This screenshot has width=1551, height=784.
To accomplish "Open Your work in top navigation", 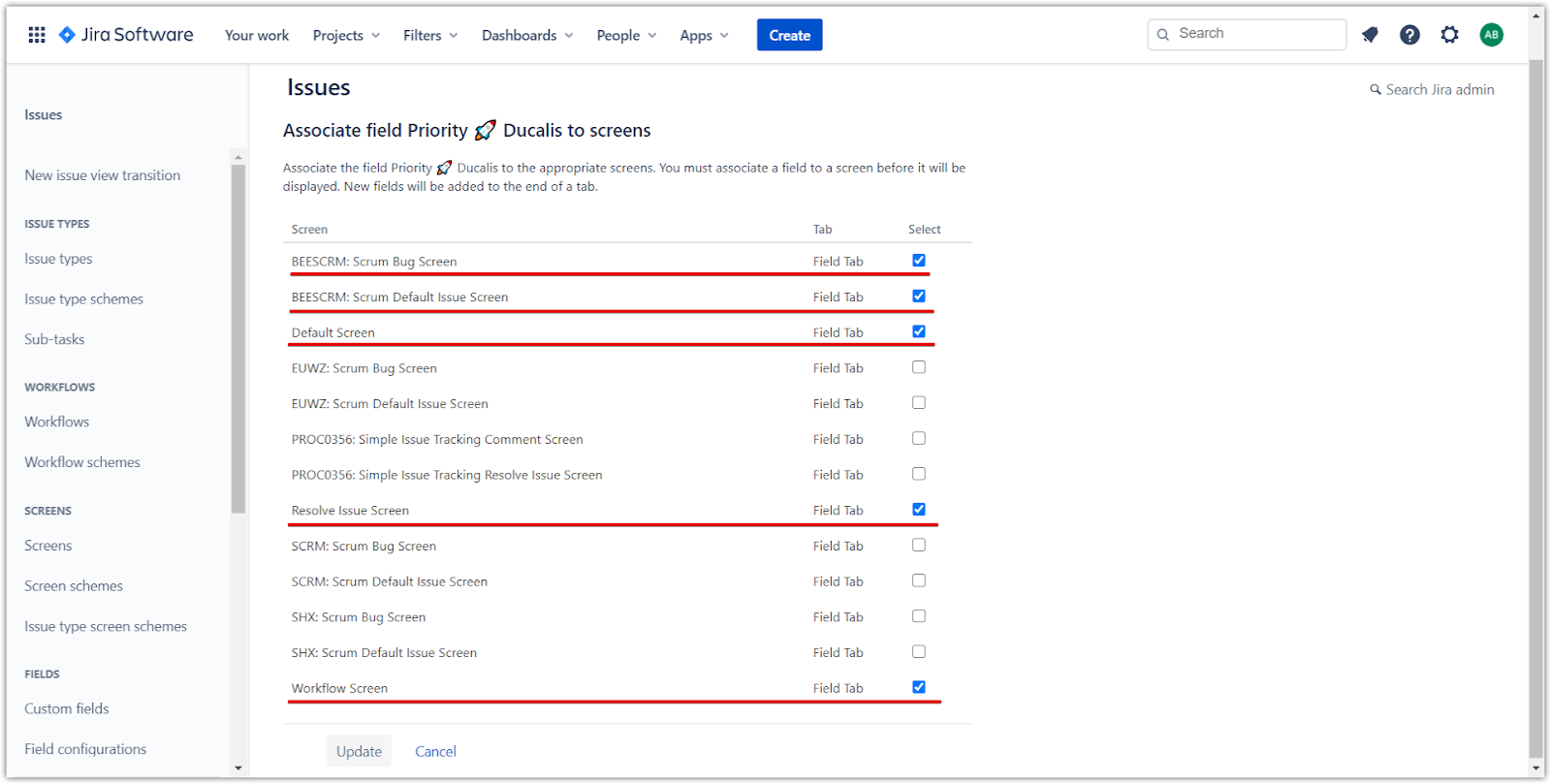I will 257,36.
